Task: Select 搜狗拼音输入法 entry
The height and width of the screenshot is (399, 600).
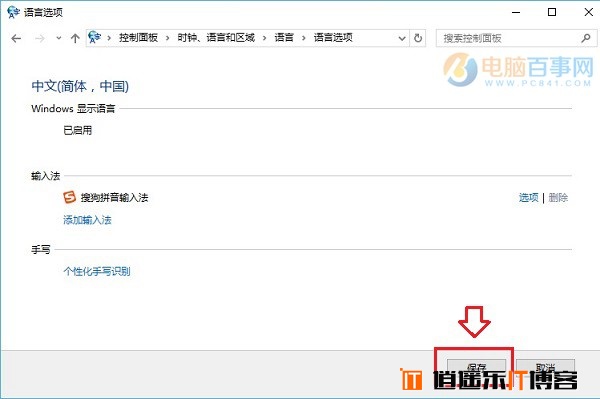Action: click(x=114, y=197)
